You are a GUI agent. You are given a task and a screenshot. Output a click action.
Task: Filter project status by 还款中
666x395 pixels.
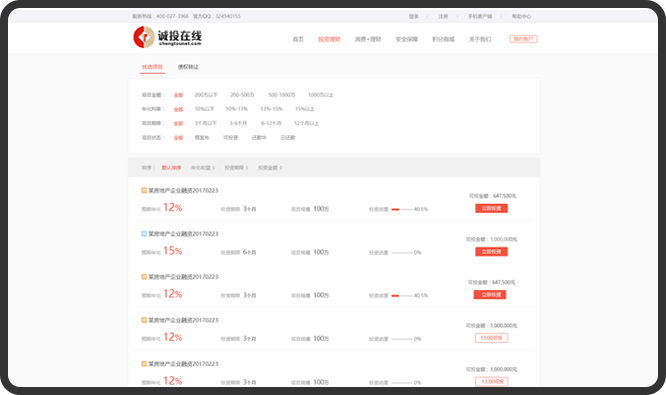(259, 138)
